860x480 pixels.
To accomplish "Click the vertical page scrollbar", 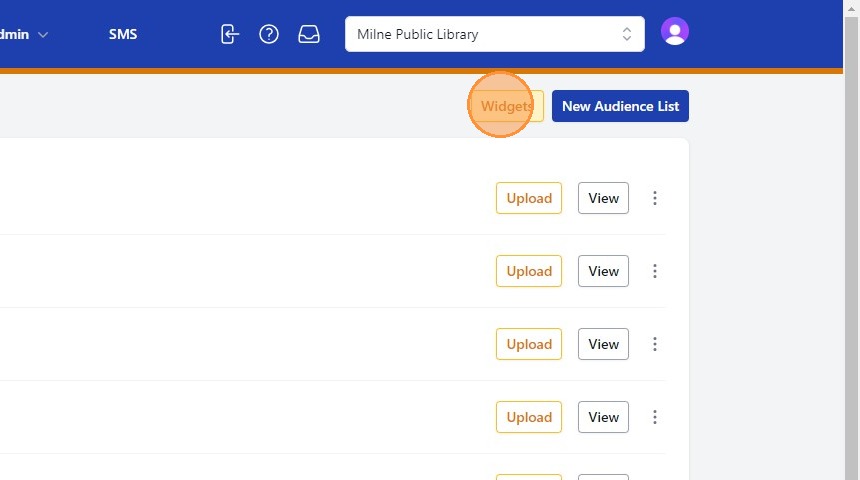I will pos(851,250).
